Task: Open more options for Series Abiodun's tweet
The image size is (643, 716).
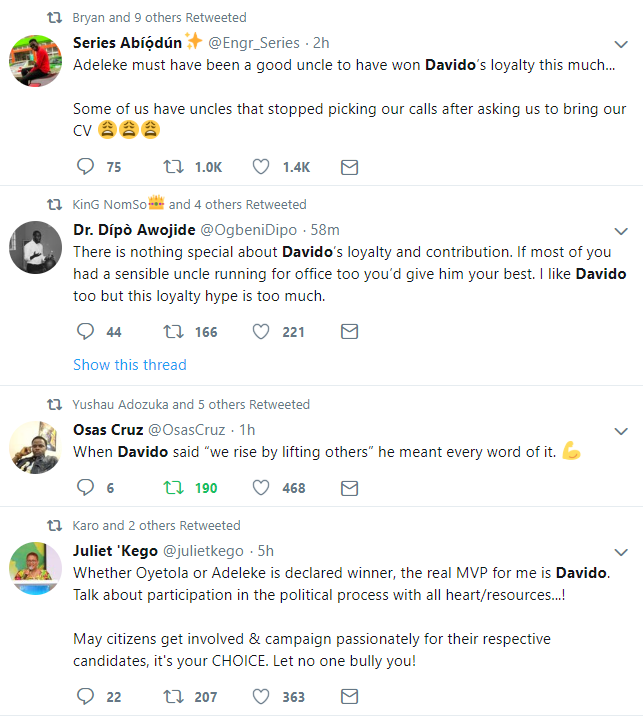Action: pyautogui.click(x=620, y=43)
